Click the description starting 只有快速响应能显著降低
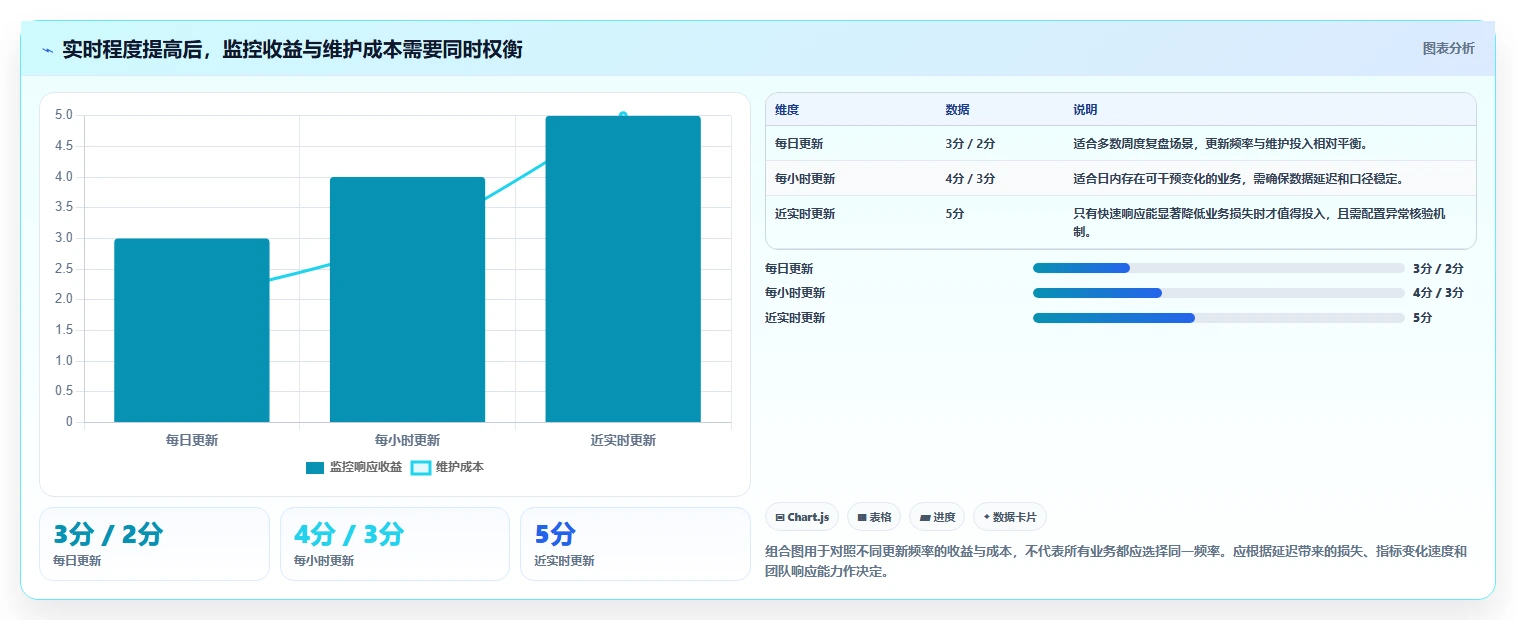Screen dimensions: 1516x620 click(1259, 223)
